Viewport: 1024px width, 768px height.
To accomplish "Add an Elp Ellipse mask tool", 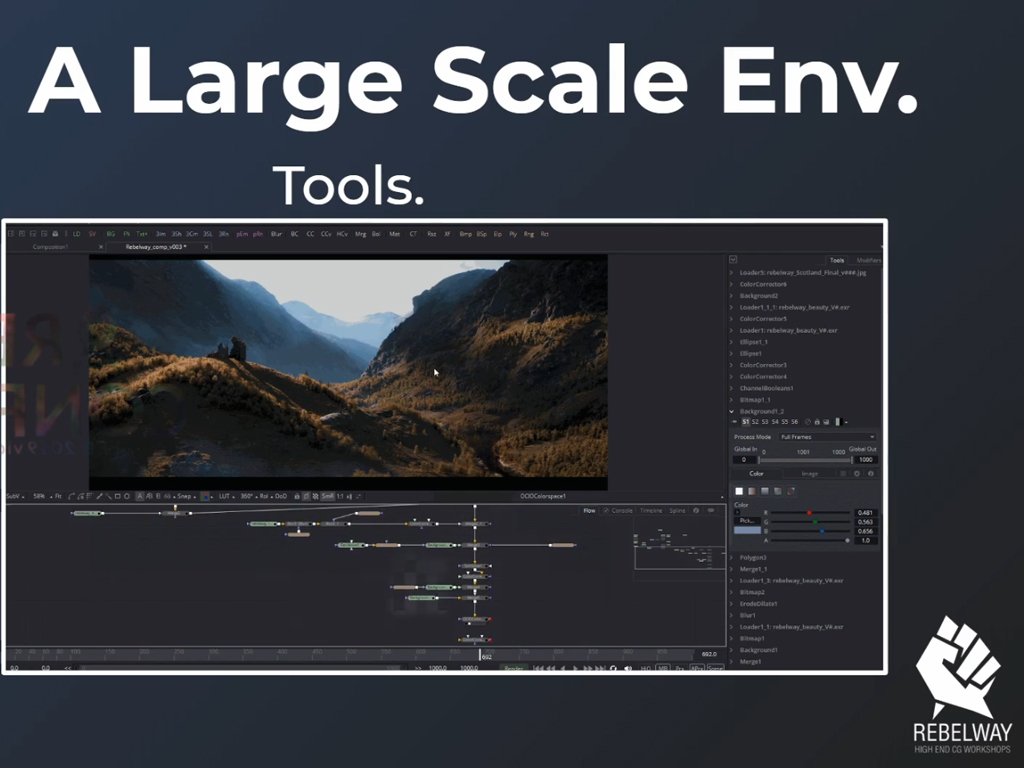I will pos(498,234).
